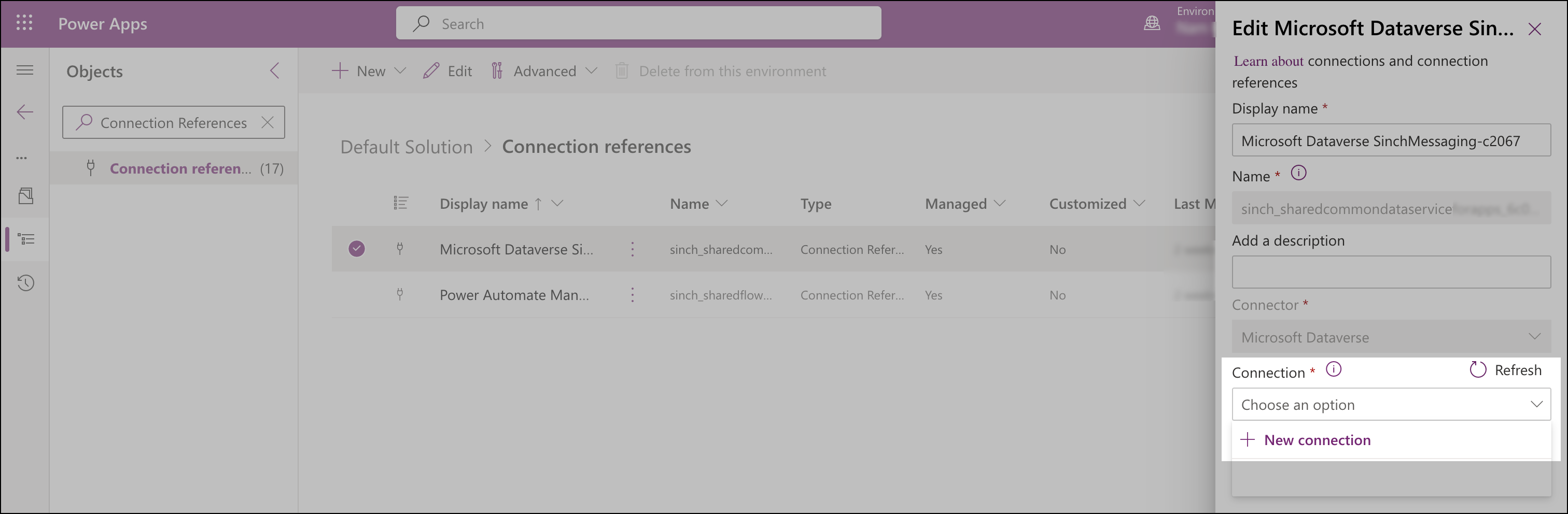Image resolution: width=1568 pixels, height=514 pixels.
Task: Show the Name field info tooltip
Action: tap(1298, 174)
